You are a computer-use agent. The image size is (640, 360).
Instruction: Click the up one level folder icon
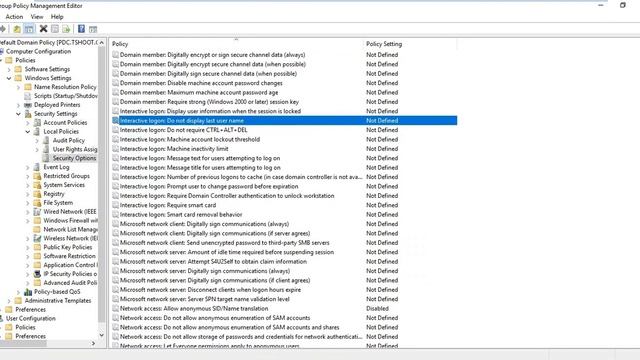point(17,29)
